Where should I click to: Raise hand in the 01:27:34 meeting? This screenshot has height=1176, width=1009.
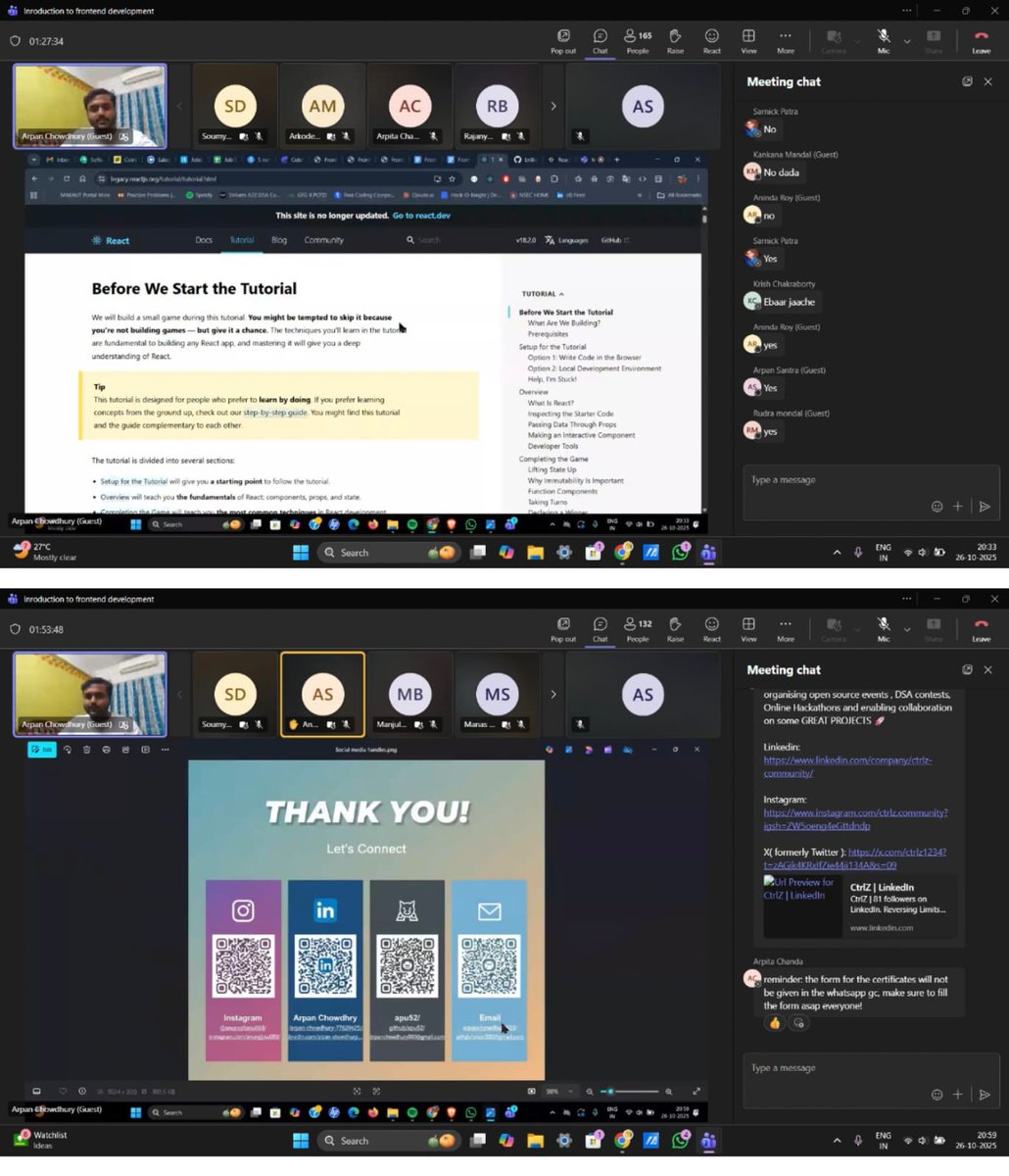tap(675, 41)
